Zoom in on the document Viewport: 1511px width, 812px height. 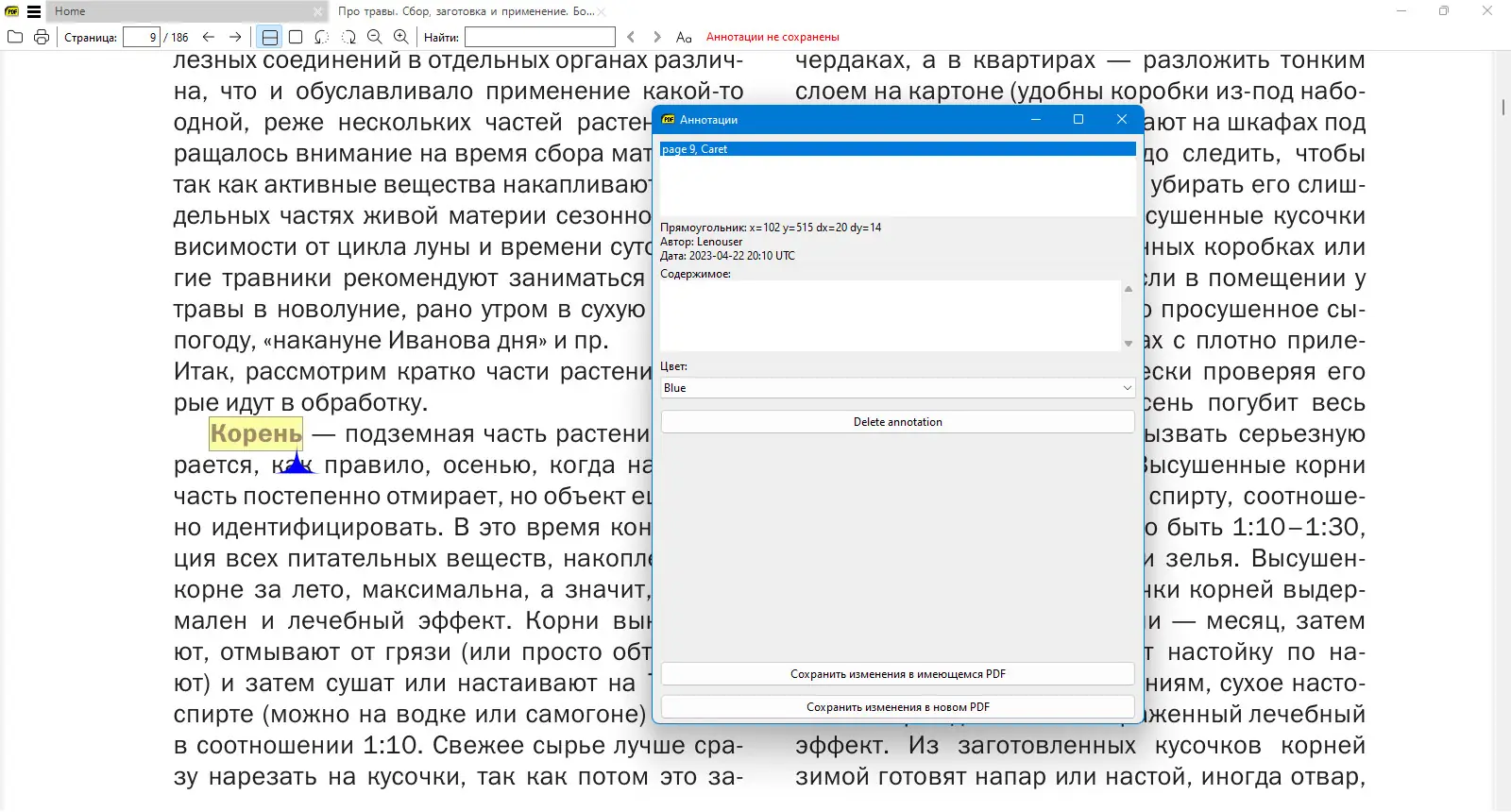[x=401, y=37]
